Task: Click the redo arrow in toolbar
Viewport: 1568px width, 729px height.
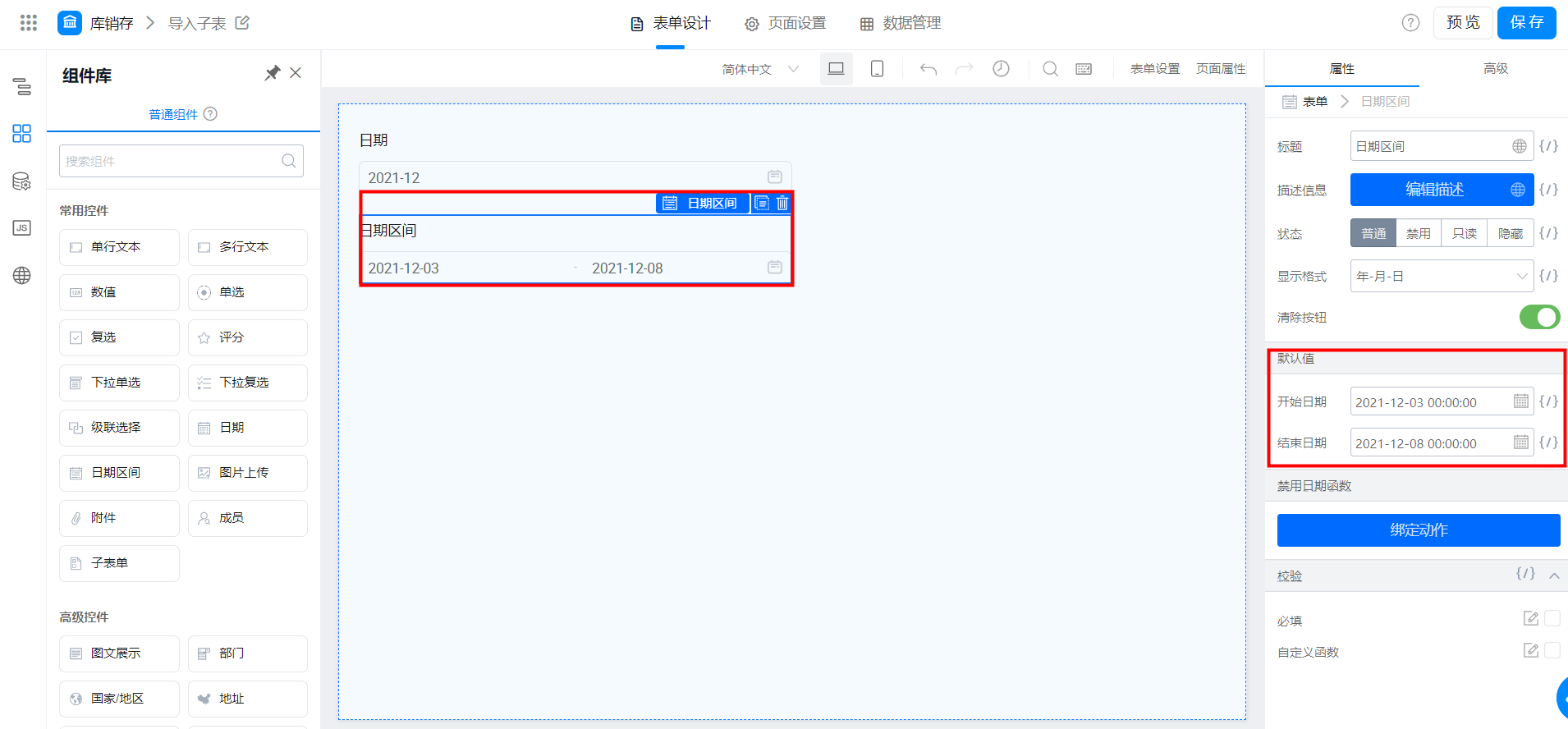Action: tap(964, 69)
